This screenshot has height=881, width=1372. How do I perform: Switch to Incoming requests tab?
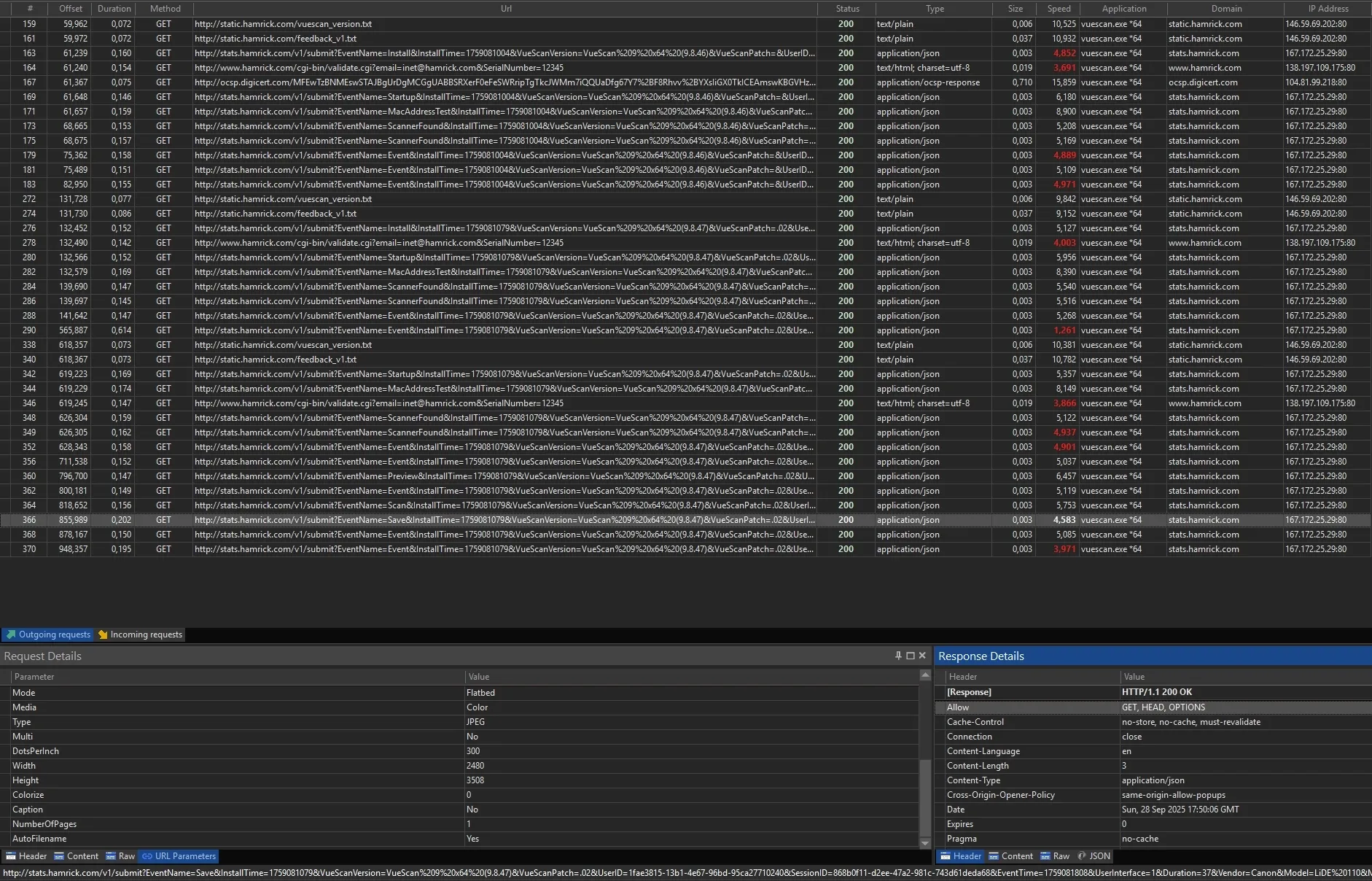click(x=140, y=634)
